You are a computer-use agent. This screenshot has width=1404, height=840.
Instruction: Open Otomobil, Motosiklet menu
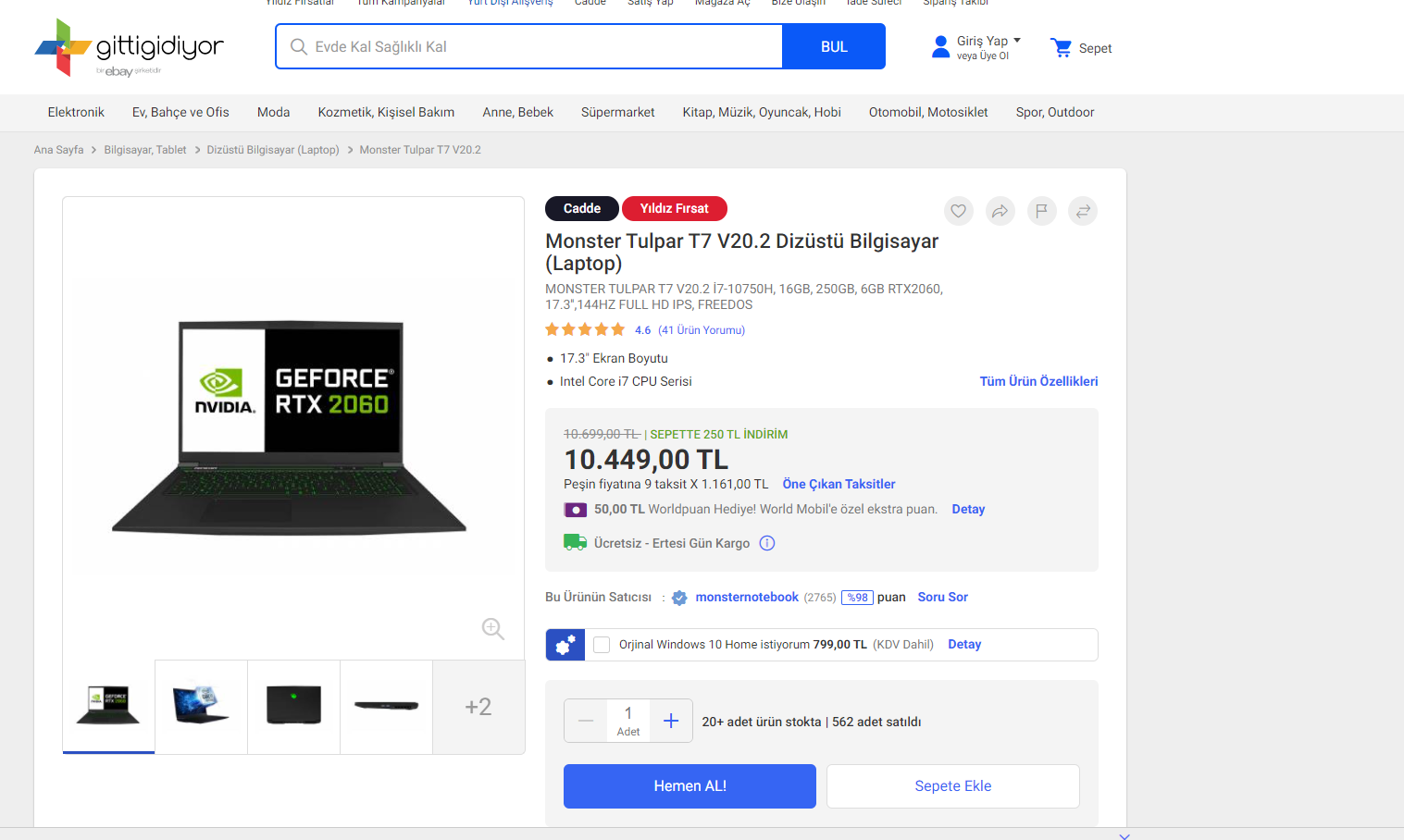[928, 112]
